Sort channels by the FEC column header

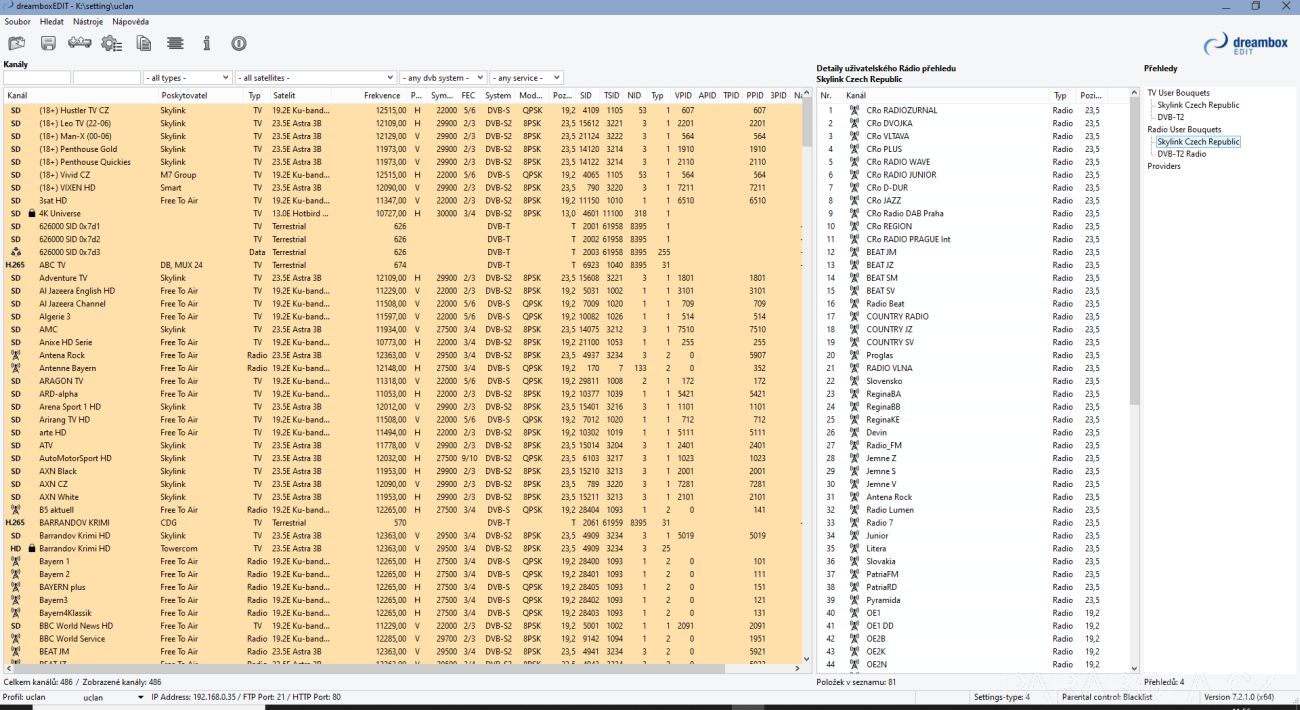pyautogui.click(x=468, y=96)
